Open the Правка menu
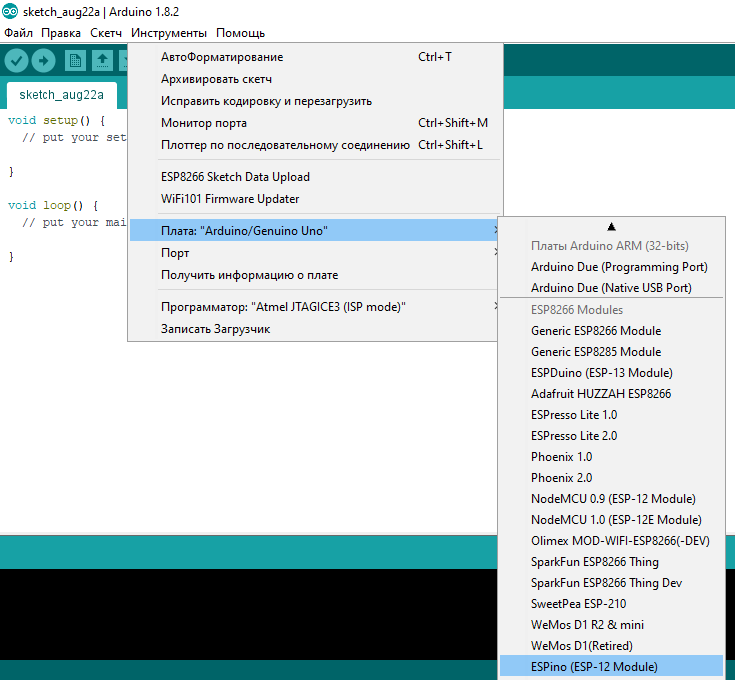The height and width of the screenshot is (680, 735). click(x=61, y=33)
